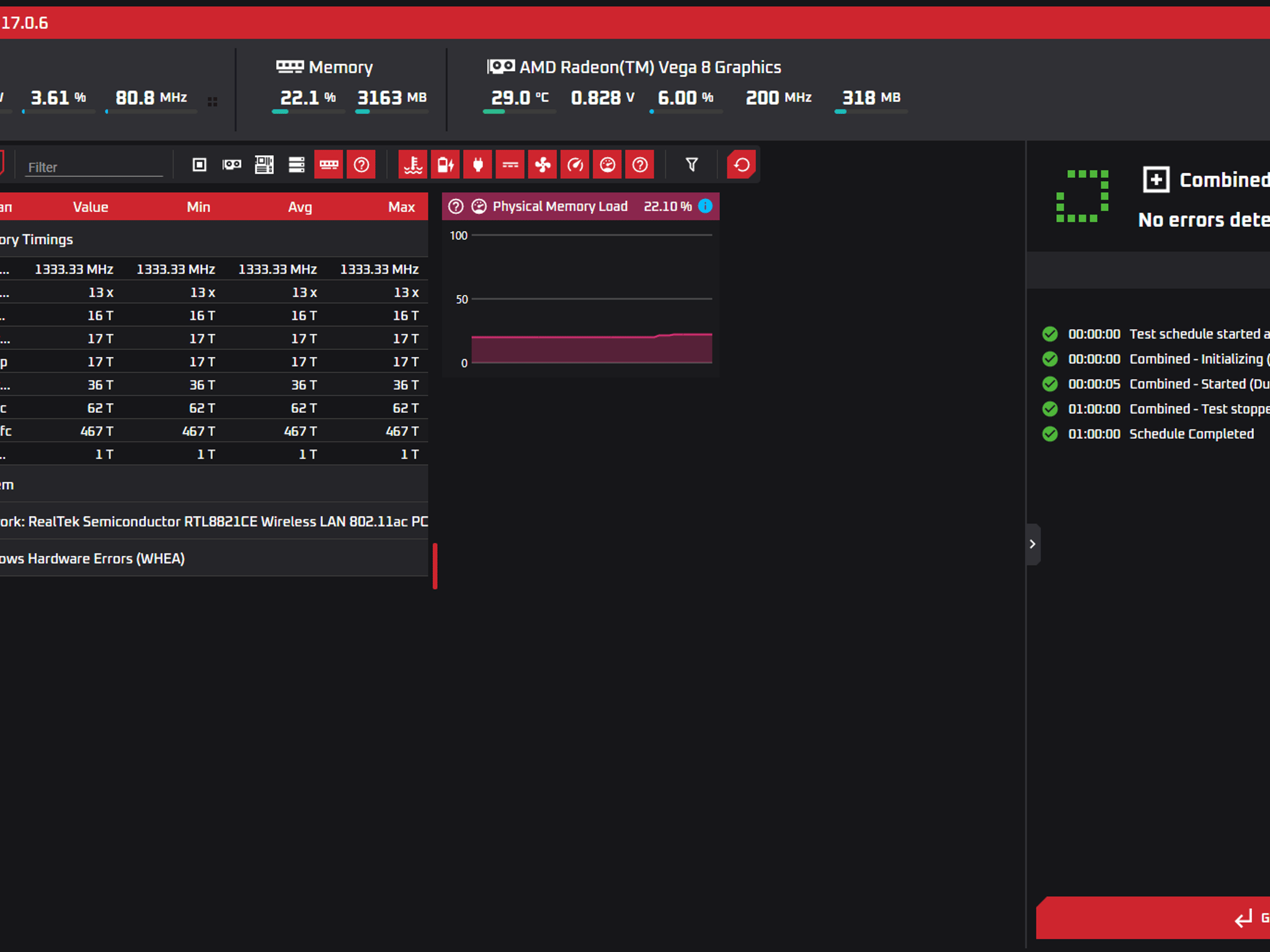Click memory 3163 MB progress bar
Image resolution: width=1270 pixels, height=952 pixels.
(391, 112)
